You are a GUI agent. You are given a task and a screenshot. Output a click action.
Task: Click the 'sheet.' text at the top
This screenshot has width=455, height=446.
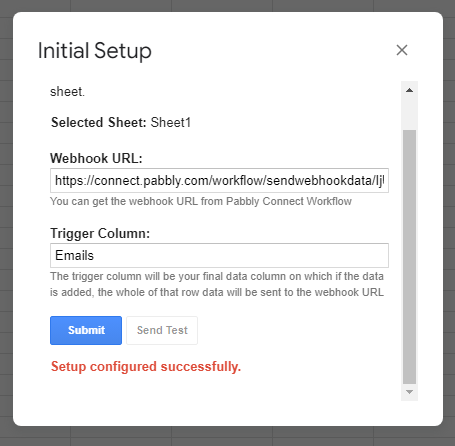(67, 92)
